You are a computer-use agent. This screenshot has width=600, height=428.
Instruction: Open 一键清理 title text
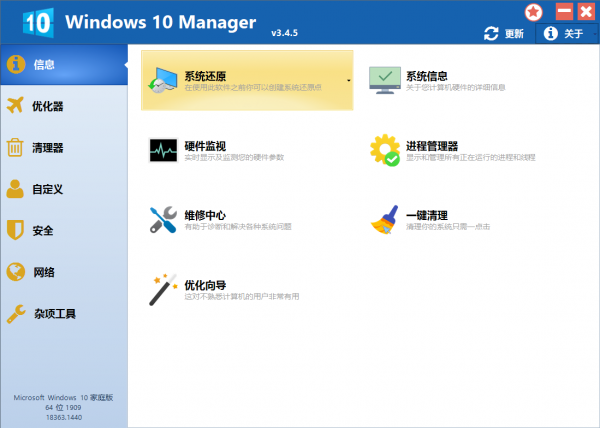tap(427, 215)
